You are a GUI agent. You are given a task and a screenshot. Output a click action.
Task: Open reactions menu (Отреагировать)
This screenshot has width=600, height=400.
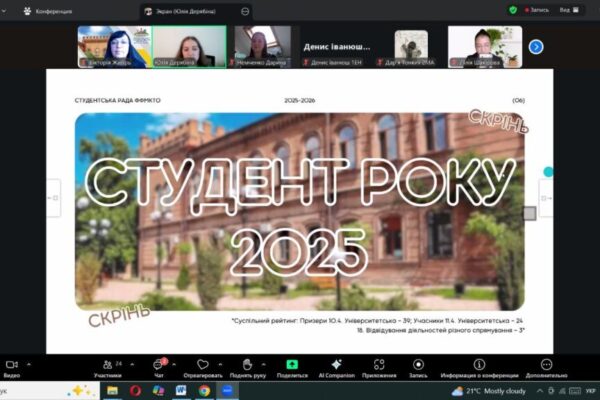click(x=203, y=367)
